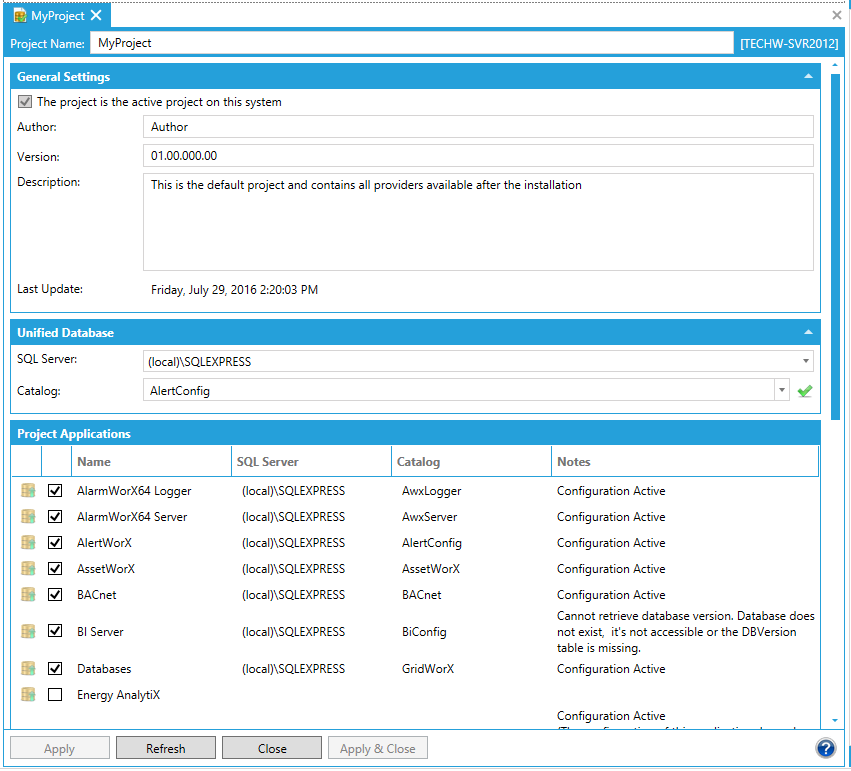Expand the Catalog dropdown list
The image size is (851, 771).
click(781, 391)
